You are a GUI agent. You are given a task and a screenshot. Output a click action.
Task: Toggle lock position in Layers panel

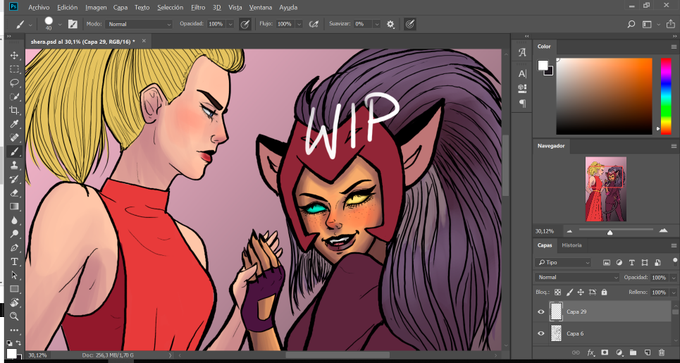581,292
